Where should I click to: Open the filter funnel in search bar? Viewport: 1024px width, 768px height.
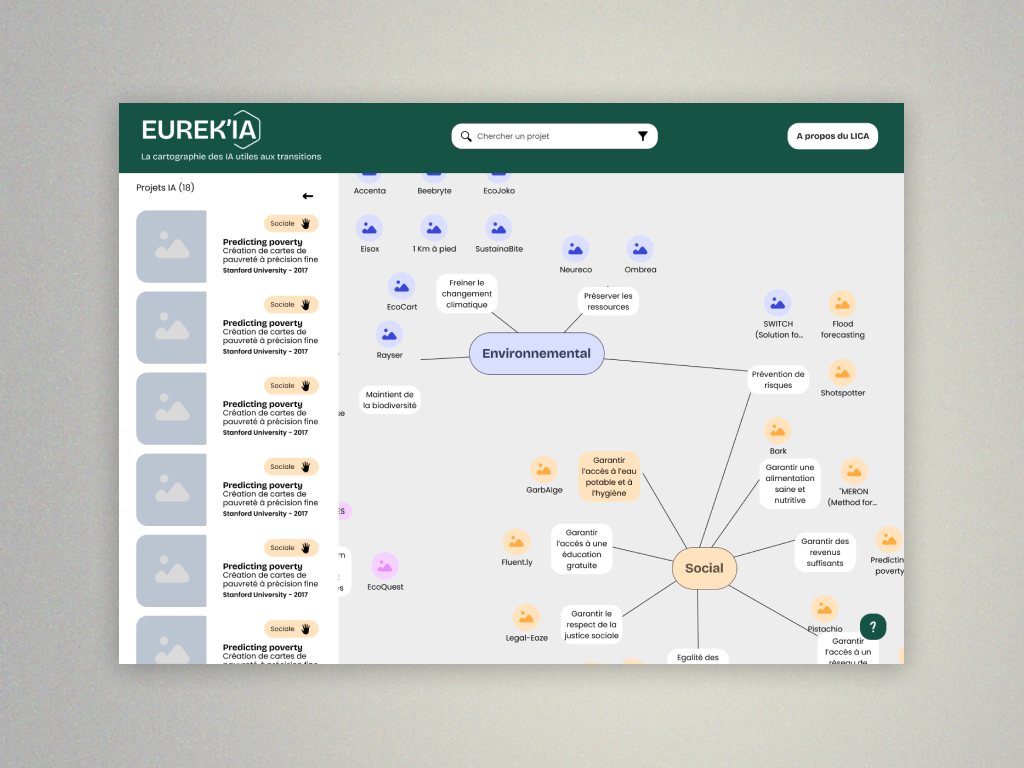point(643,136)
